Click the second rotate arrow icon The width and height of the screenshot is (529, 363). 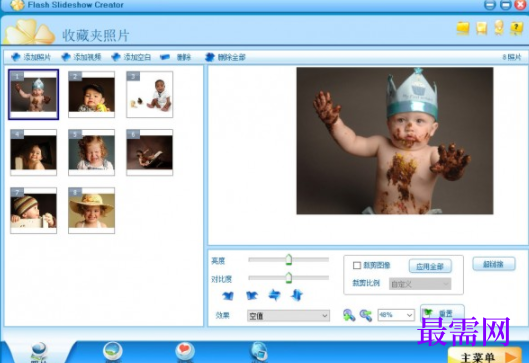pos(252,296)
